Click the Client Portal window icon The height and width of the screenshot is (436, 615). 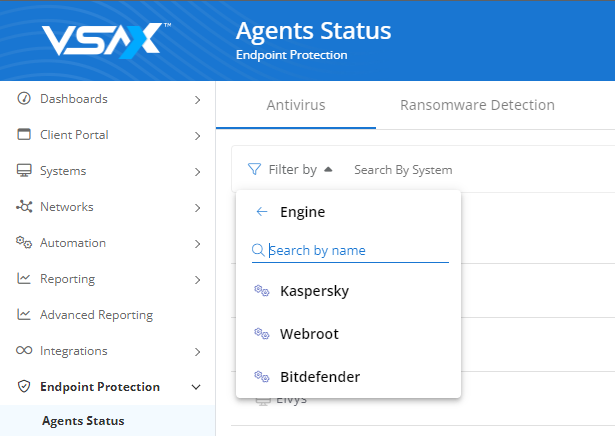pos(24,134)
